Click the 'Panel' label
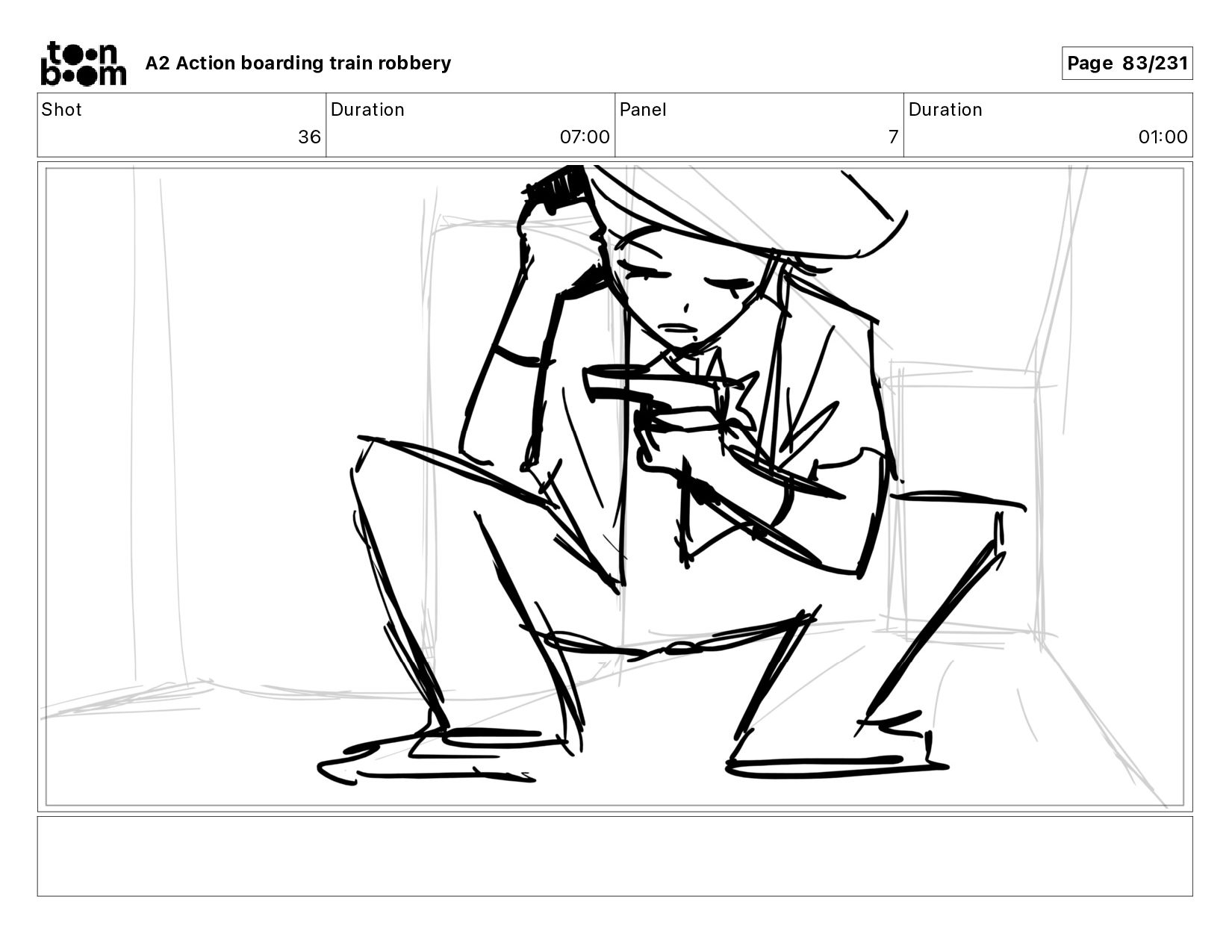Screen dimensions: 1232x952 (642, 110)
